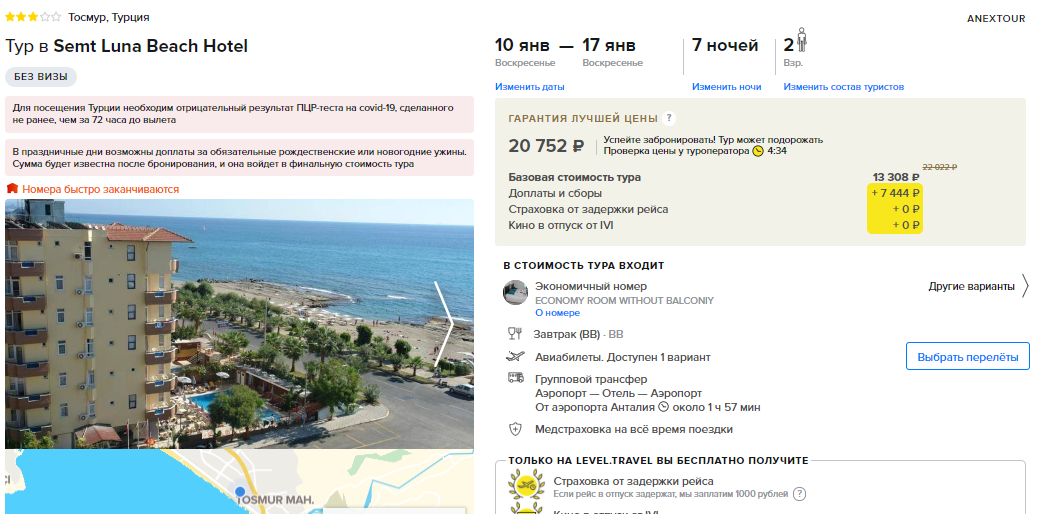
Task: Open the О номере room details link
Action: 558,313
